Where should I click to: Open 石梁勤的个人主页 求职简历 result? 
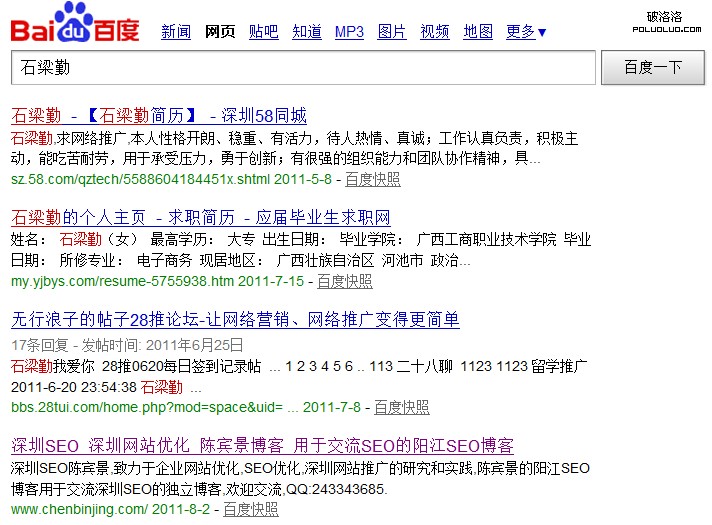pos(201,218)
